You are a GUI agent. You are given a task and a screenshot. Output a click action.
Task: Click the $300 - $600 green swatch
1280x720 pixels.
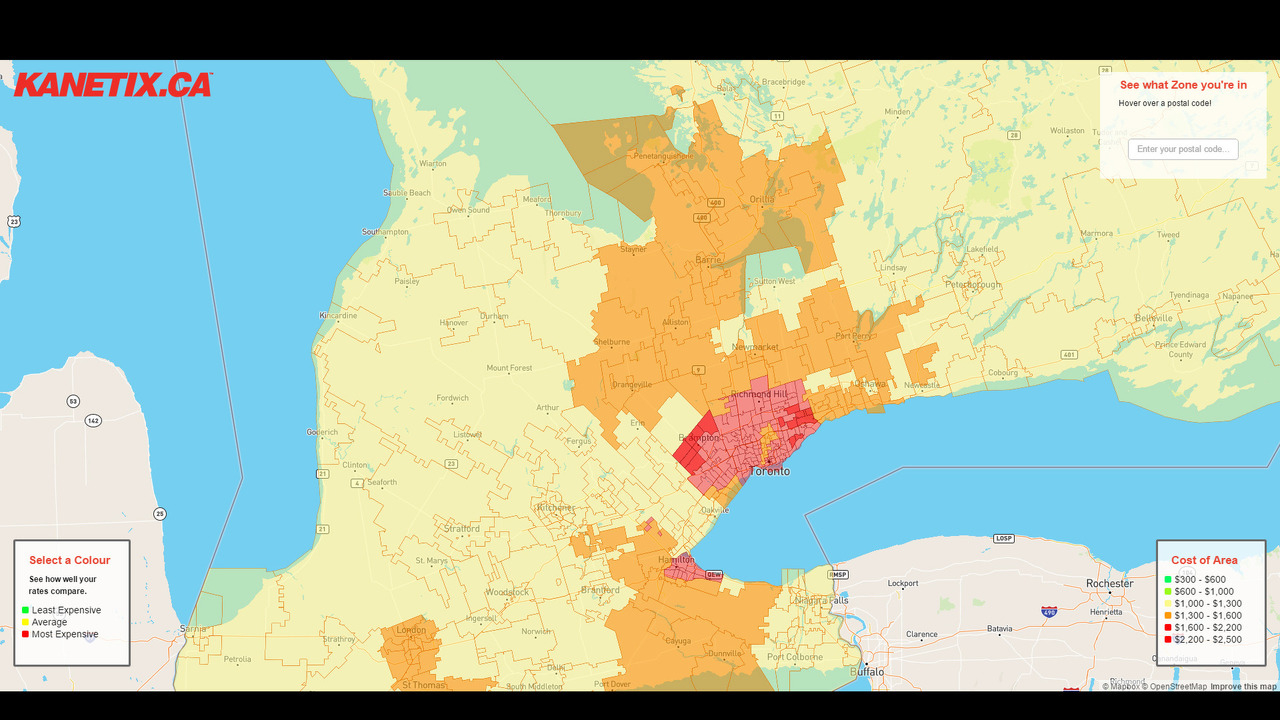[x=1168, y=579]
